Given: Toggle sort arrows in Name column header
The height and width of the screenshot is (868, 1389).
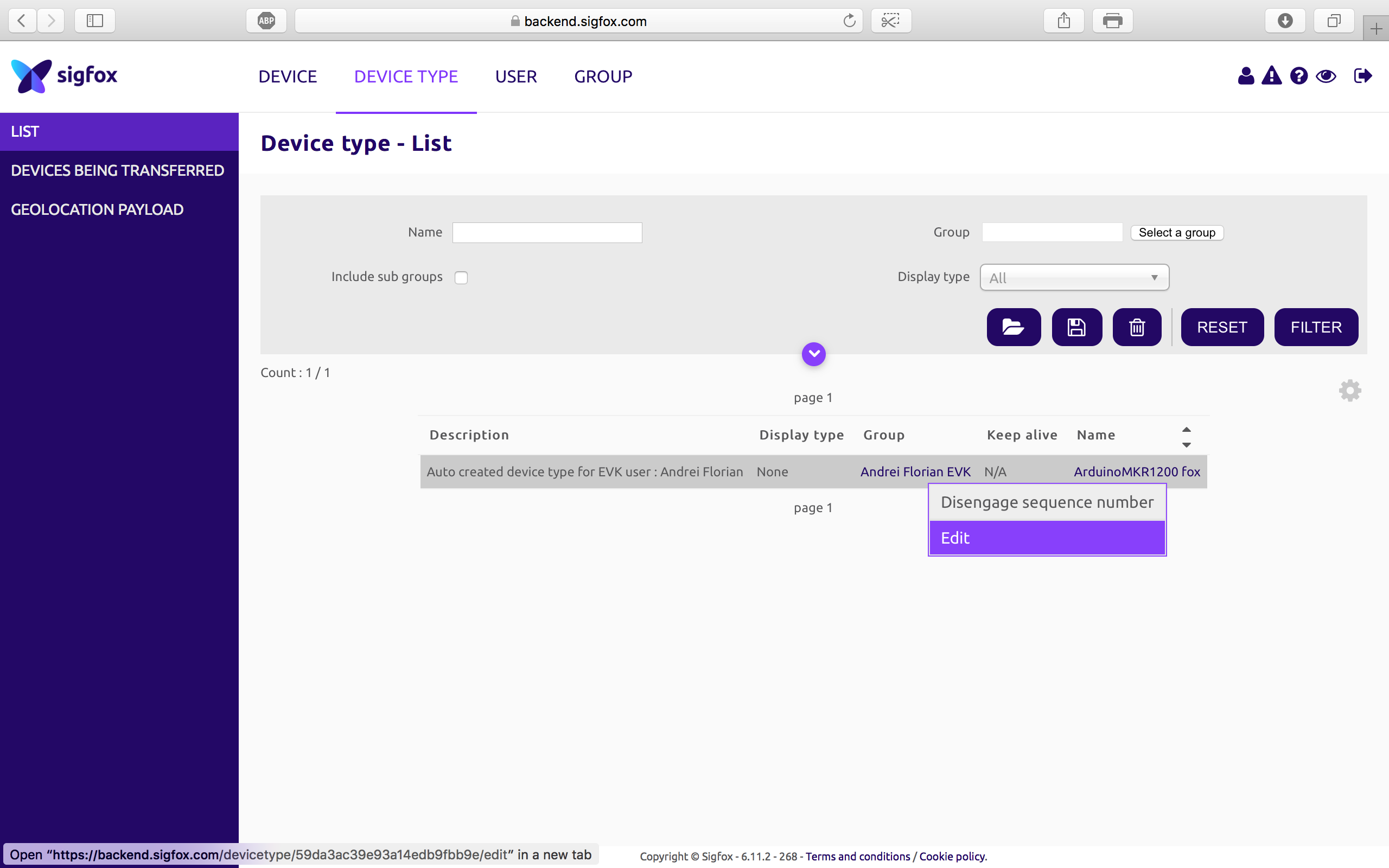Looking at the screenshot, I should coord(1187,437).
